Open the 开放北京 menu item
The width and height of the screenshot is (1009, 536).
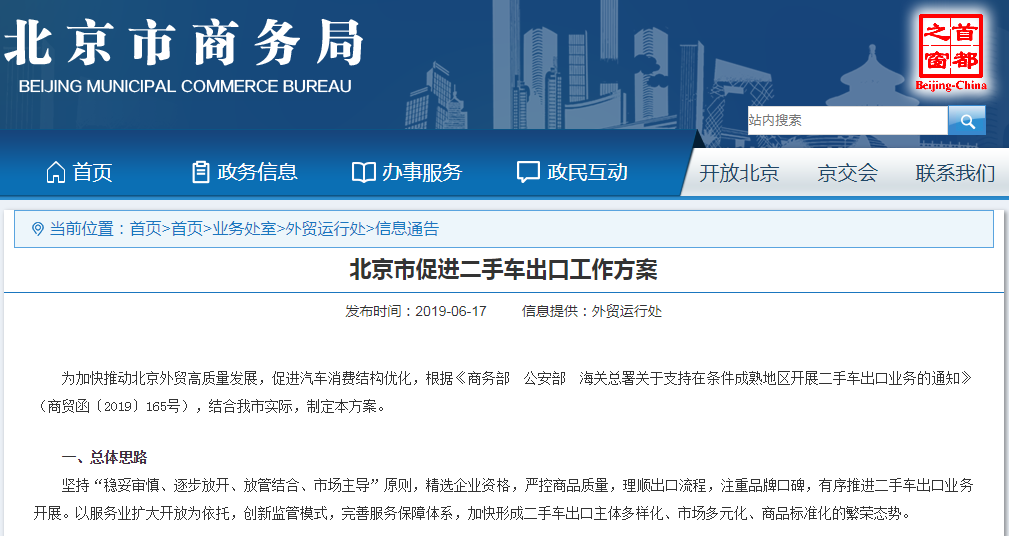point(739,173)
